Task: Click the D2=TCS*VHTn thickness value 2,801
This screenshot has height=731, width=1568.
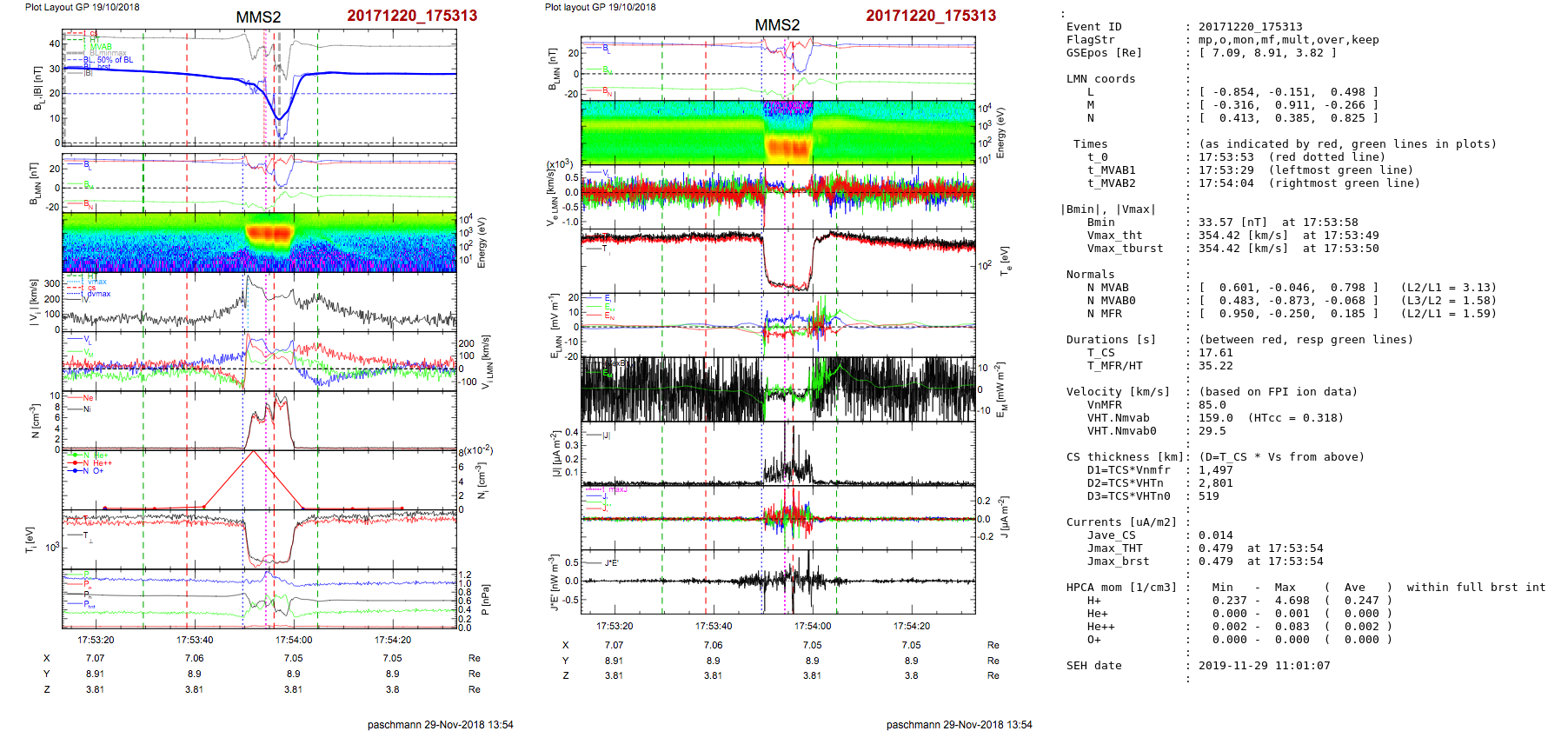Action: [x=1215, y=483]
